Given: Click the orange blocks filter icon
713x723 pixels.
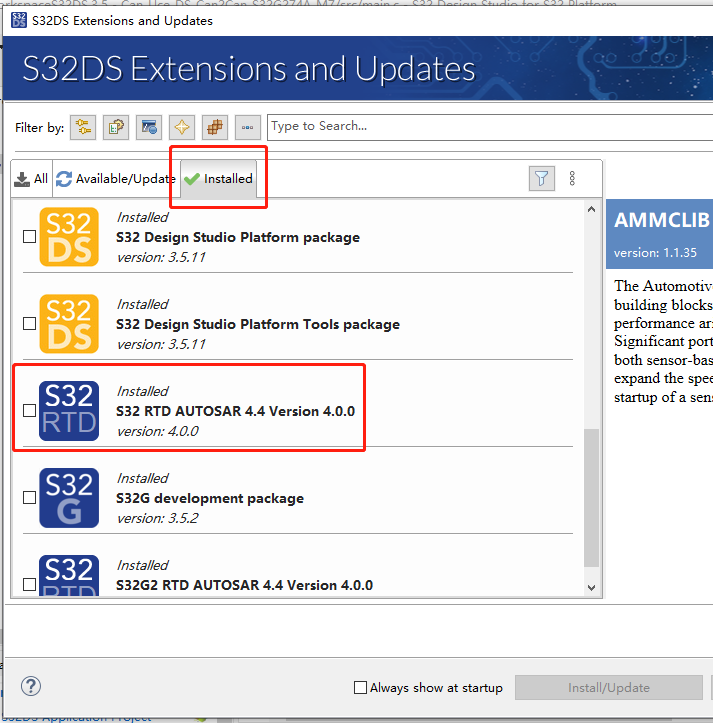Looking at the screenshot, I should [215, 127].
